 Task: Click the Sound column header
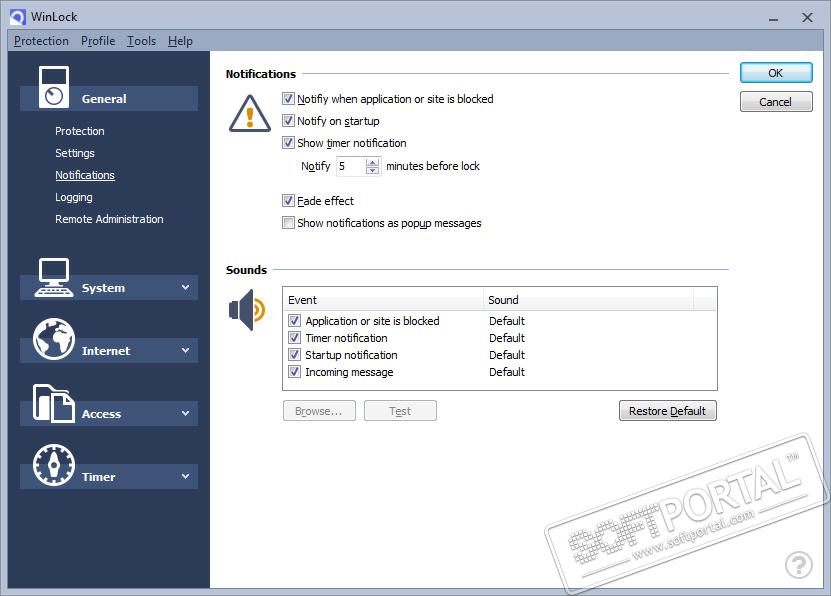[588, 300]
